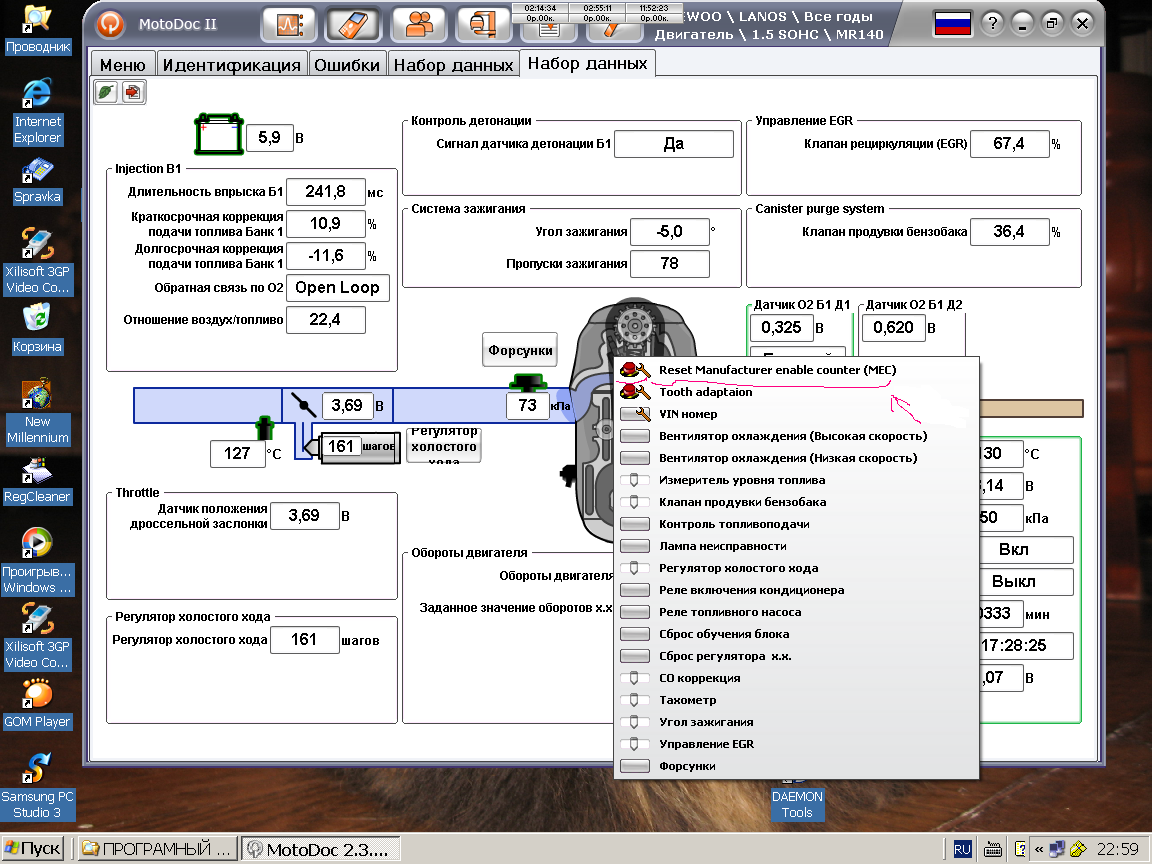Click the battery icon next to the 5,9 V reading

pyautogui.click(x=217, y=133)
